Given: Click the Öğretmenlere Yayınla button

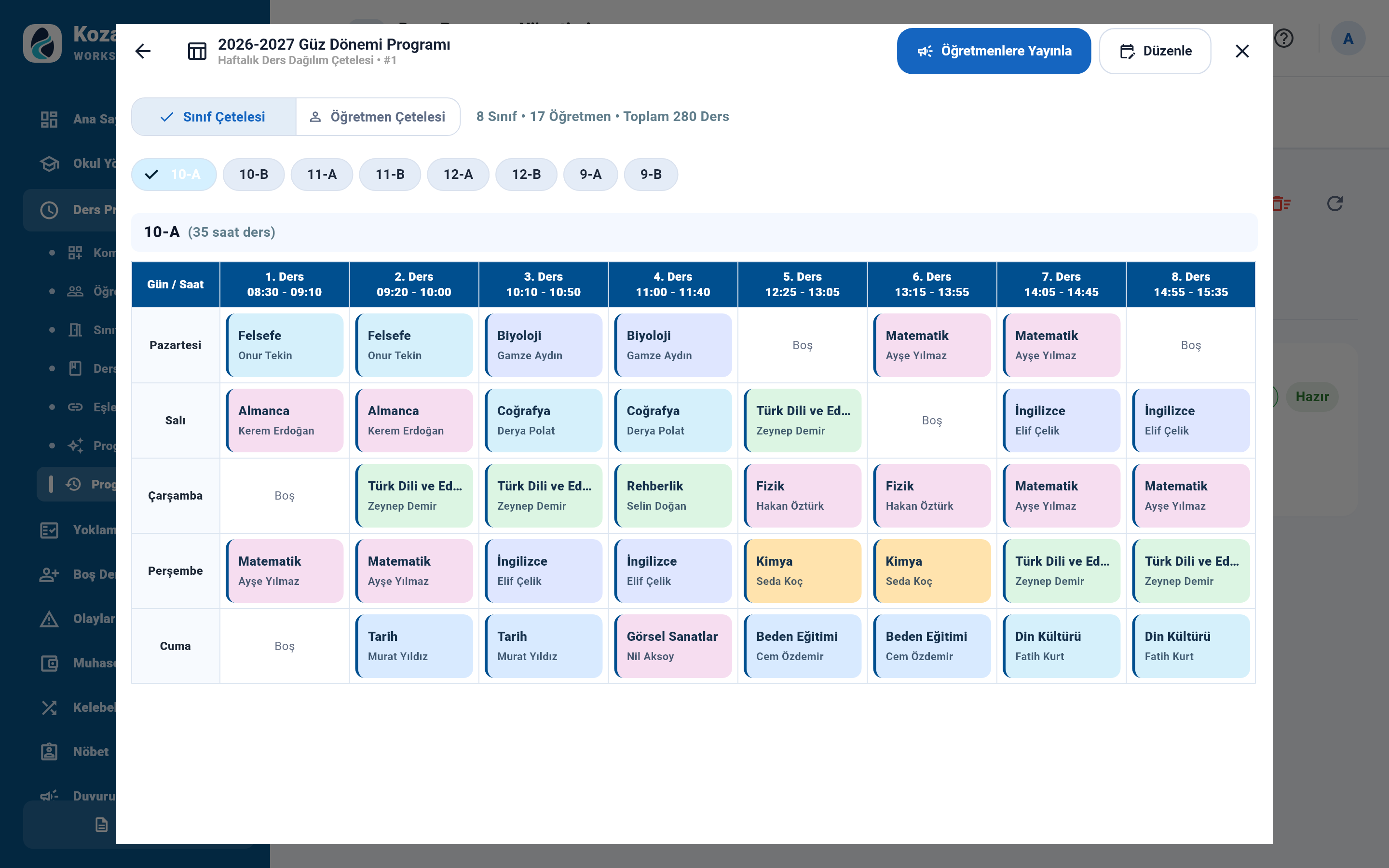Looking at the screenshot, I should coord(994,51).
